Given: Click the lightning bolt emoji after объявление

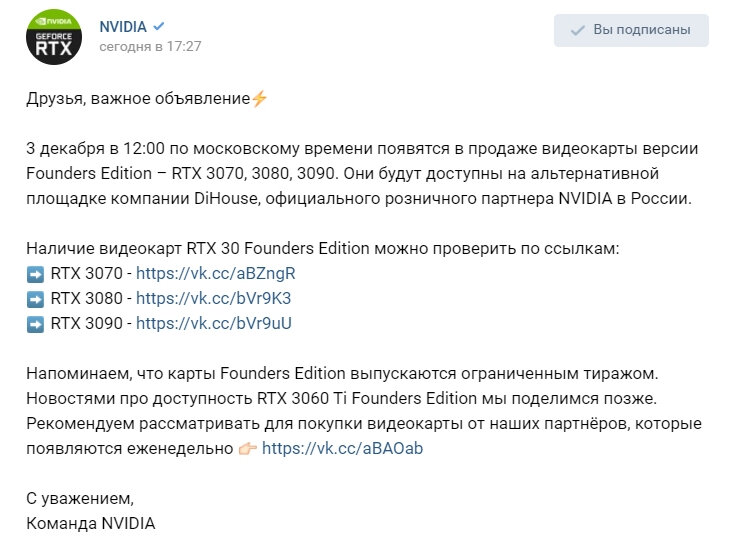Looking at the screenshot, I should 259,98.
